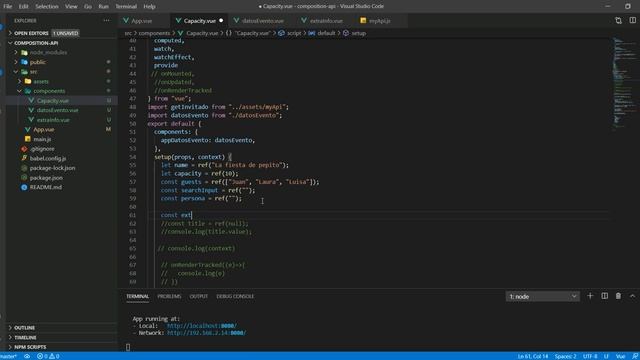Open feedback icon in status bar
This screenshot has width=640, height=360.
pos(635,356)
